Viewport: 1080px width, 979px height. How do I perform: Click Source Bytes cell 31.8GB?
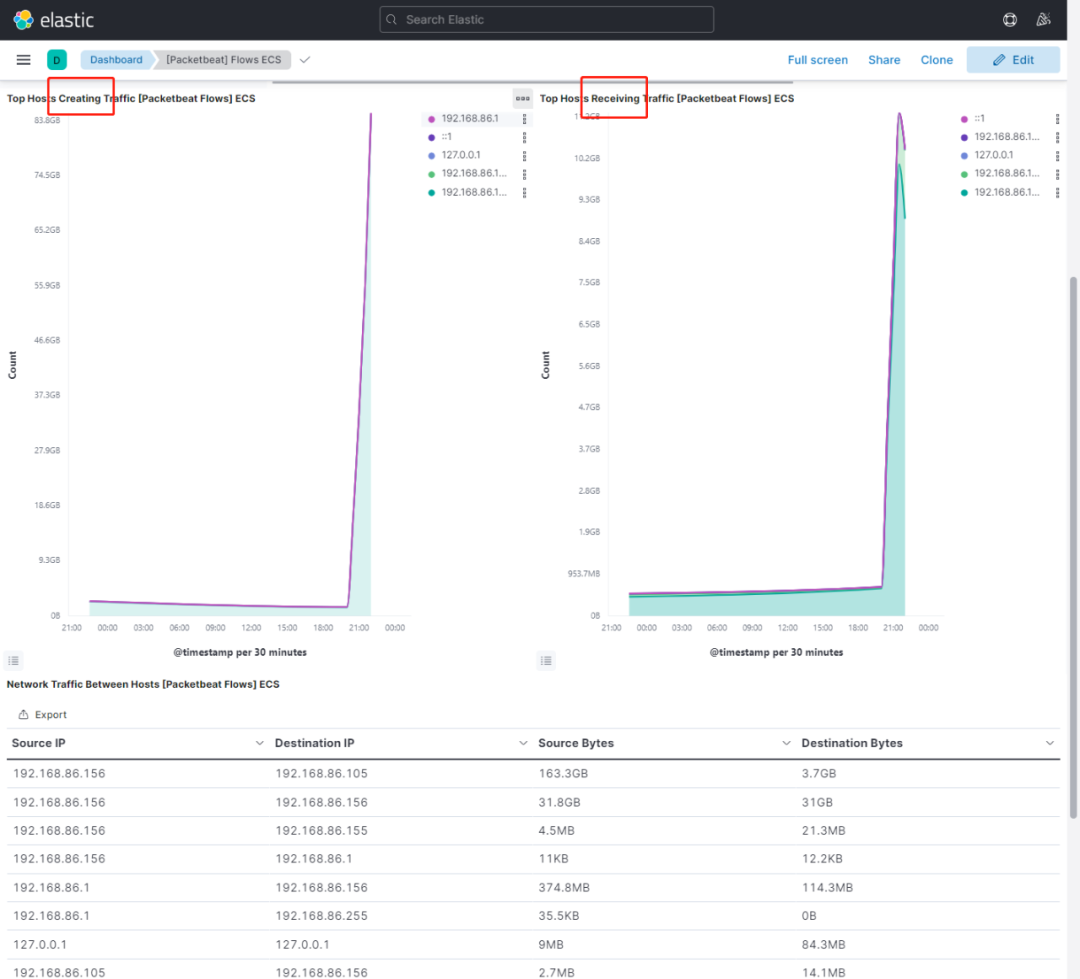[559, 803]
